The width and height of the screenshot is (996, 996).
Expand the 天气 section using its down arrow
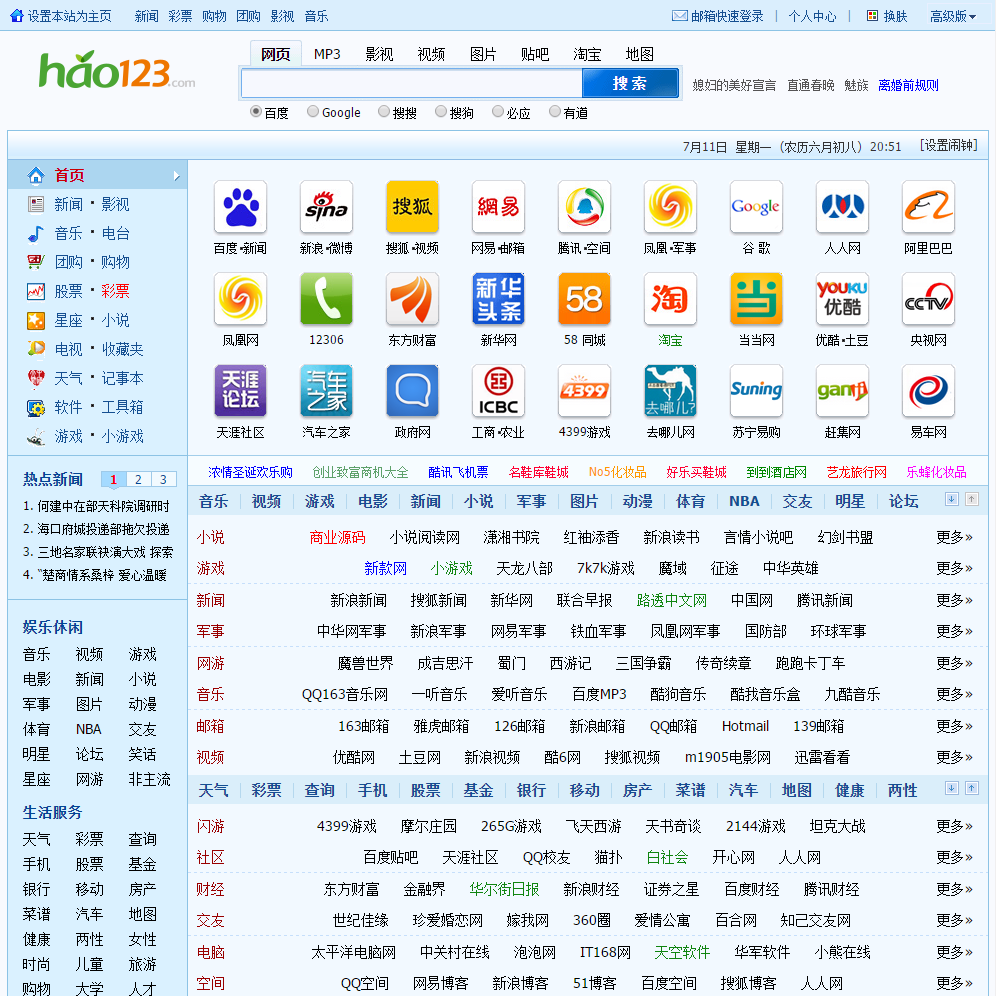(950, 789)
